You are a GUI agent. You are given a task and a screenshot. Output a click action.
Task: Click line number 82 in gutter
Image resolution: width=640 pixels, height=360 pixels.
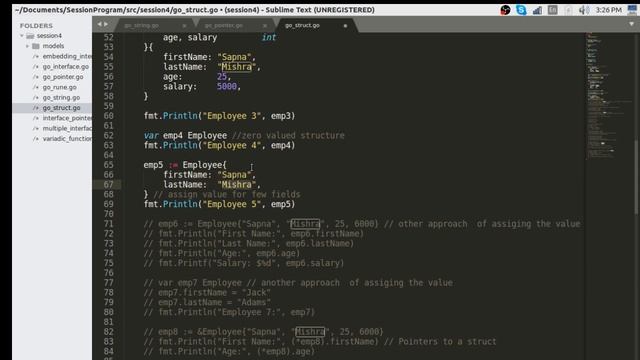pos(108,332)
